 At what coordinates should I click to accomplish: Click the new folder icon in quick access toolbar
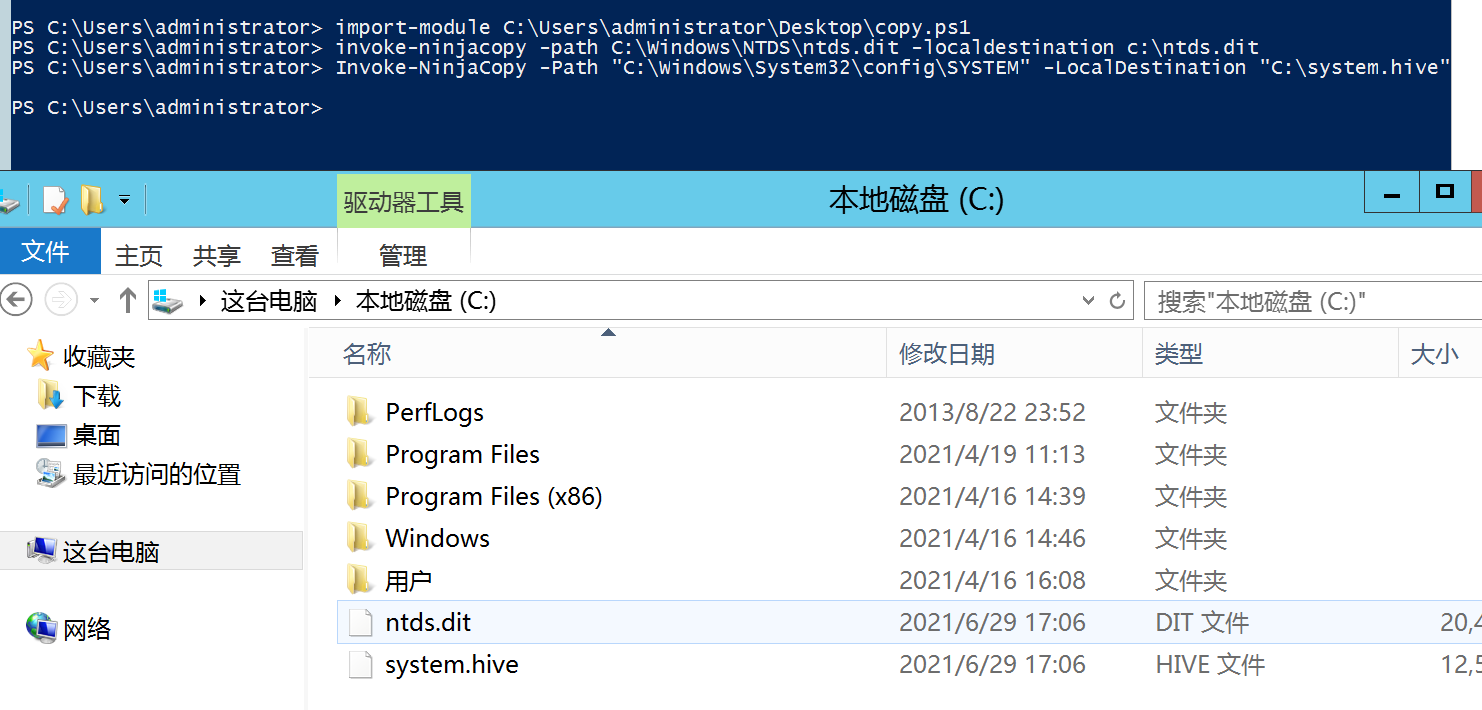click(92, 200)
